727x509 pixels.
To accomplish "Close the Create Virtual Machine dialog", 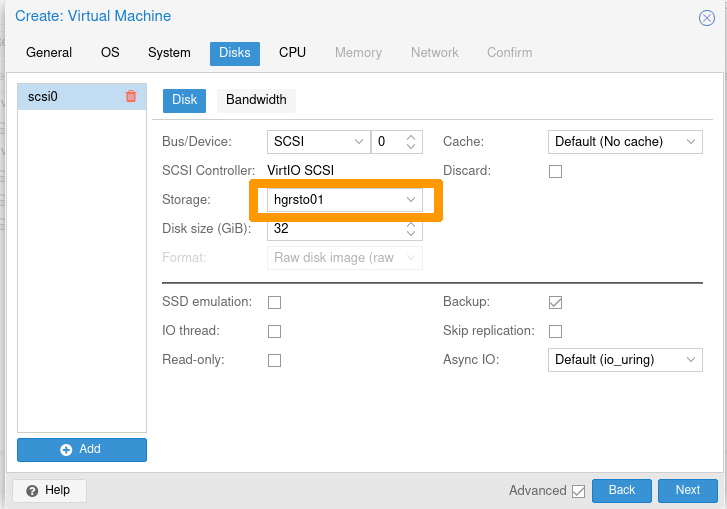I will 707,18.
